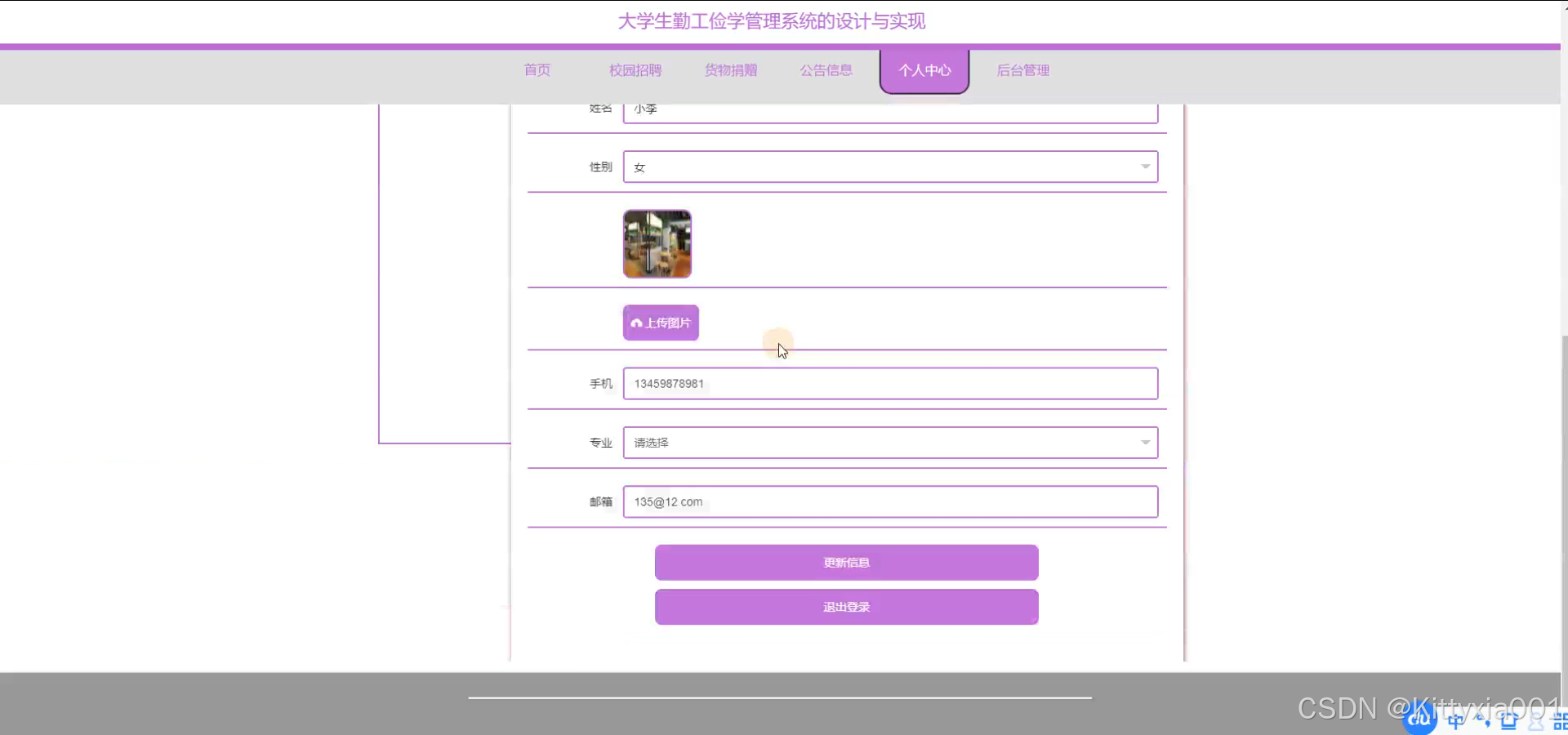This screenshot has height=735, width=1568.
Task: Toggle the Chinese input mode "中" icon
Action: [x=1455, y=720]
